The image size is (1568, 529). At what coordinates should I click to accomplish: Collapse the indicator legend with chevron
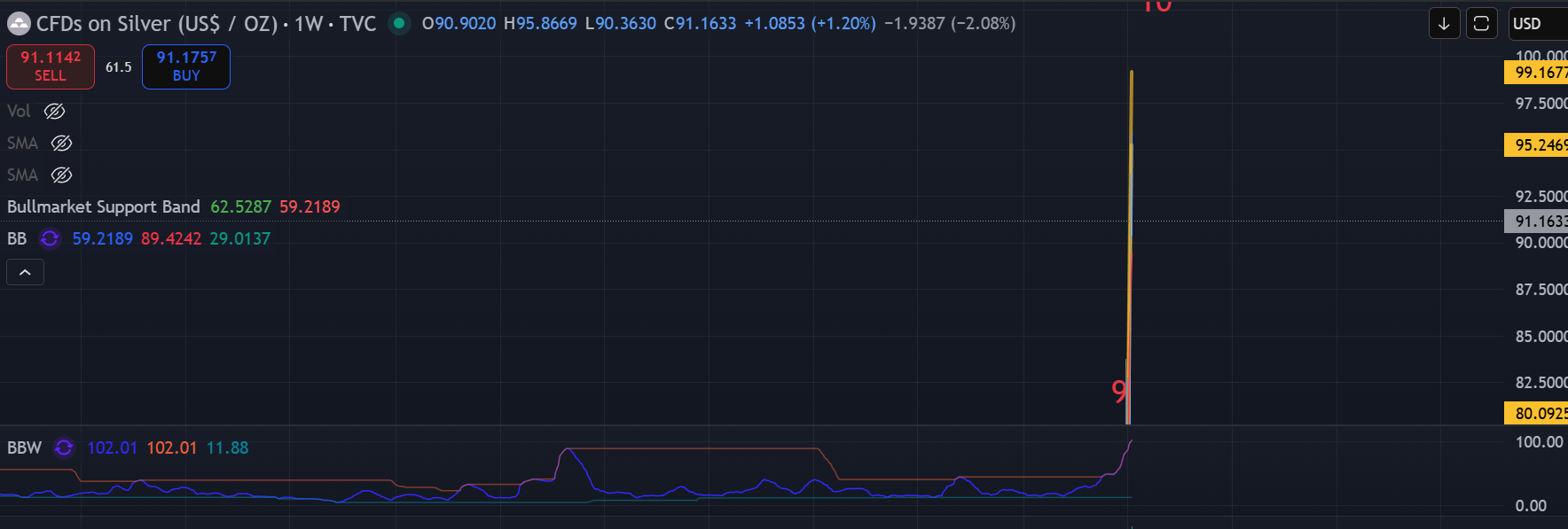pyautogui.click(x=25, y=272)
